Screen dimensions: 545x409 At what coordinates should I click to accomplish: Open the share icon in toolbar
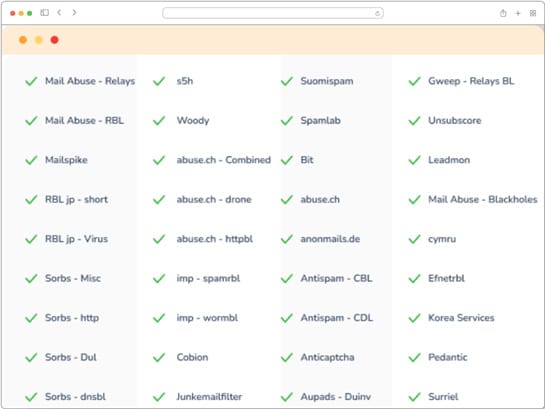coord(503,13)
